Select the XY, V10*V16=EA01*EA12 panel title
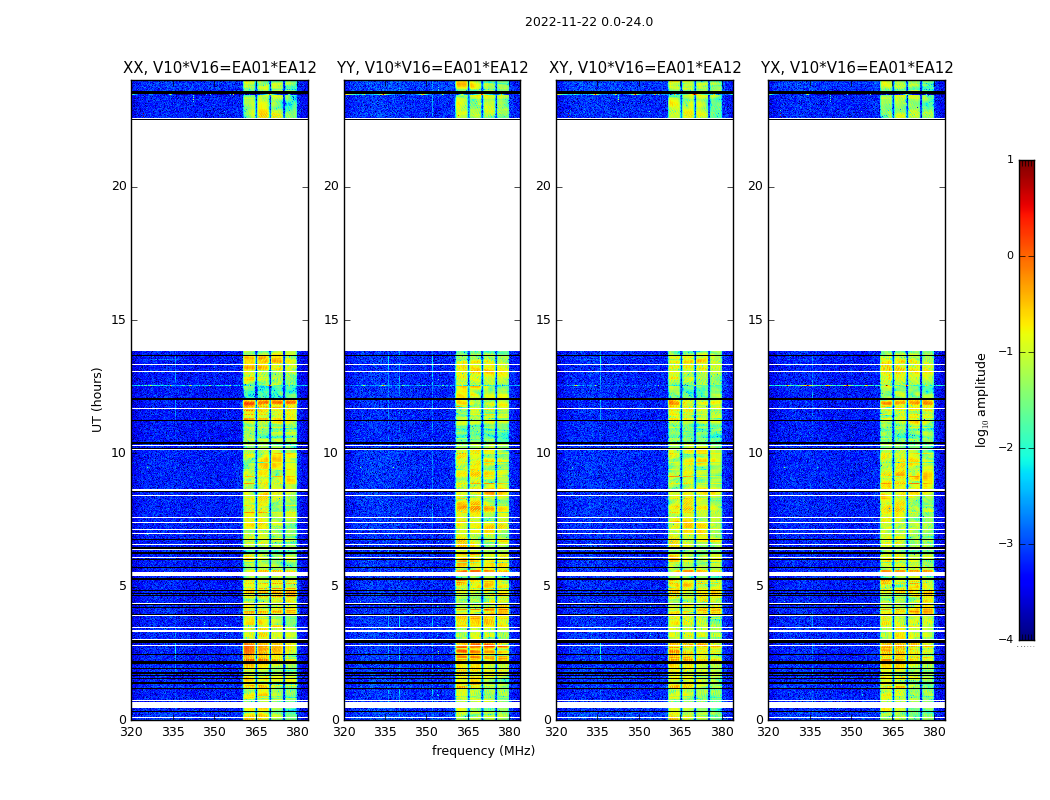Viewport: 1050px width, 800px height. click(x=645, y=68)
